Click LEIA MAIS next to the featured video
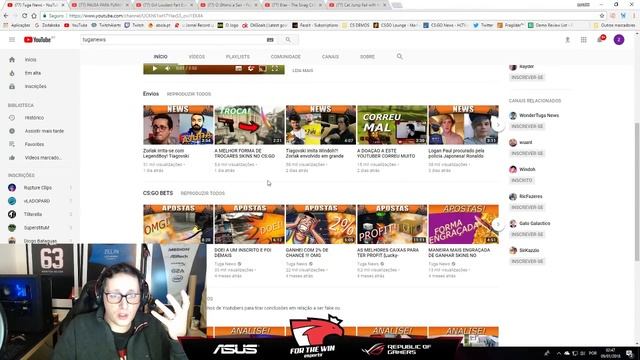The width and height of the screenshot is (640, 360). click(x=303, y=71)
